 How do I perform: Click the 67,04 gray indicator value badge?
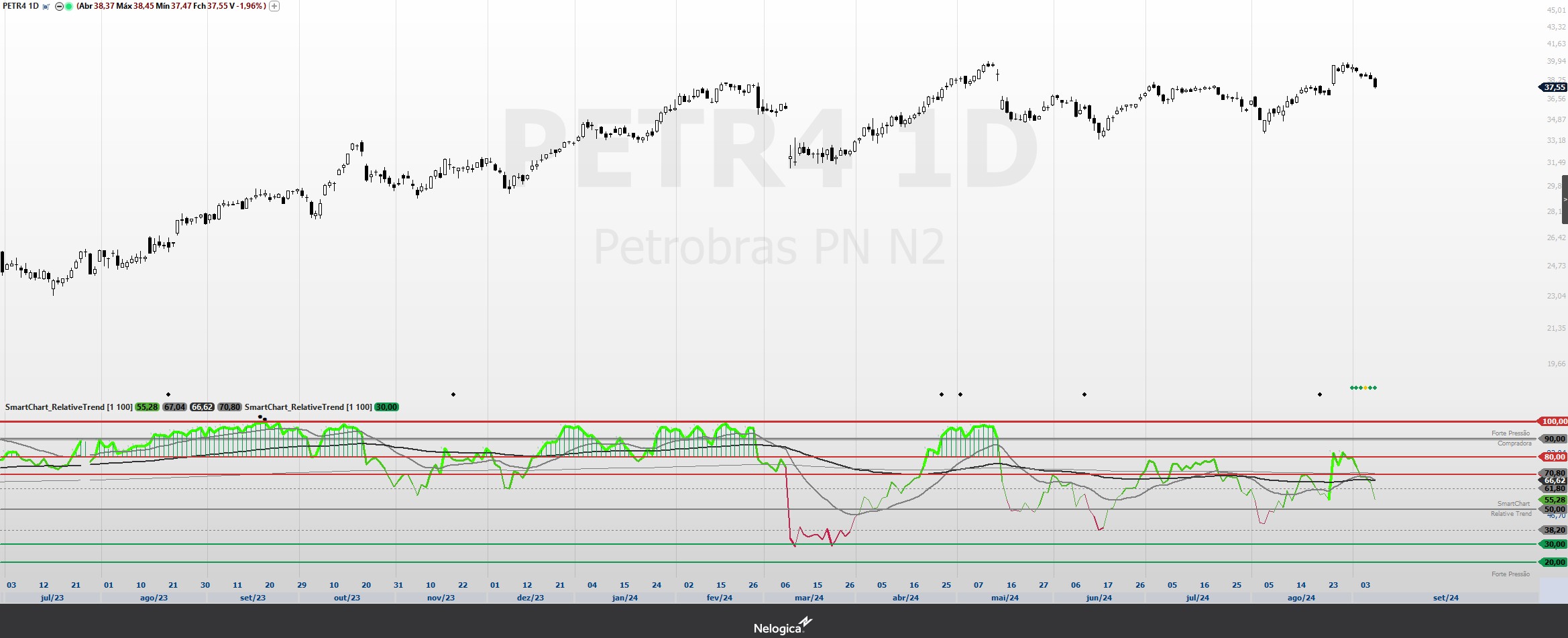pos(174,407)
